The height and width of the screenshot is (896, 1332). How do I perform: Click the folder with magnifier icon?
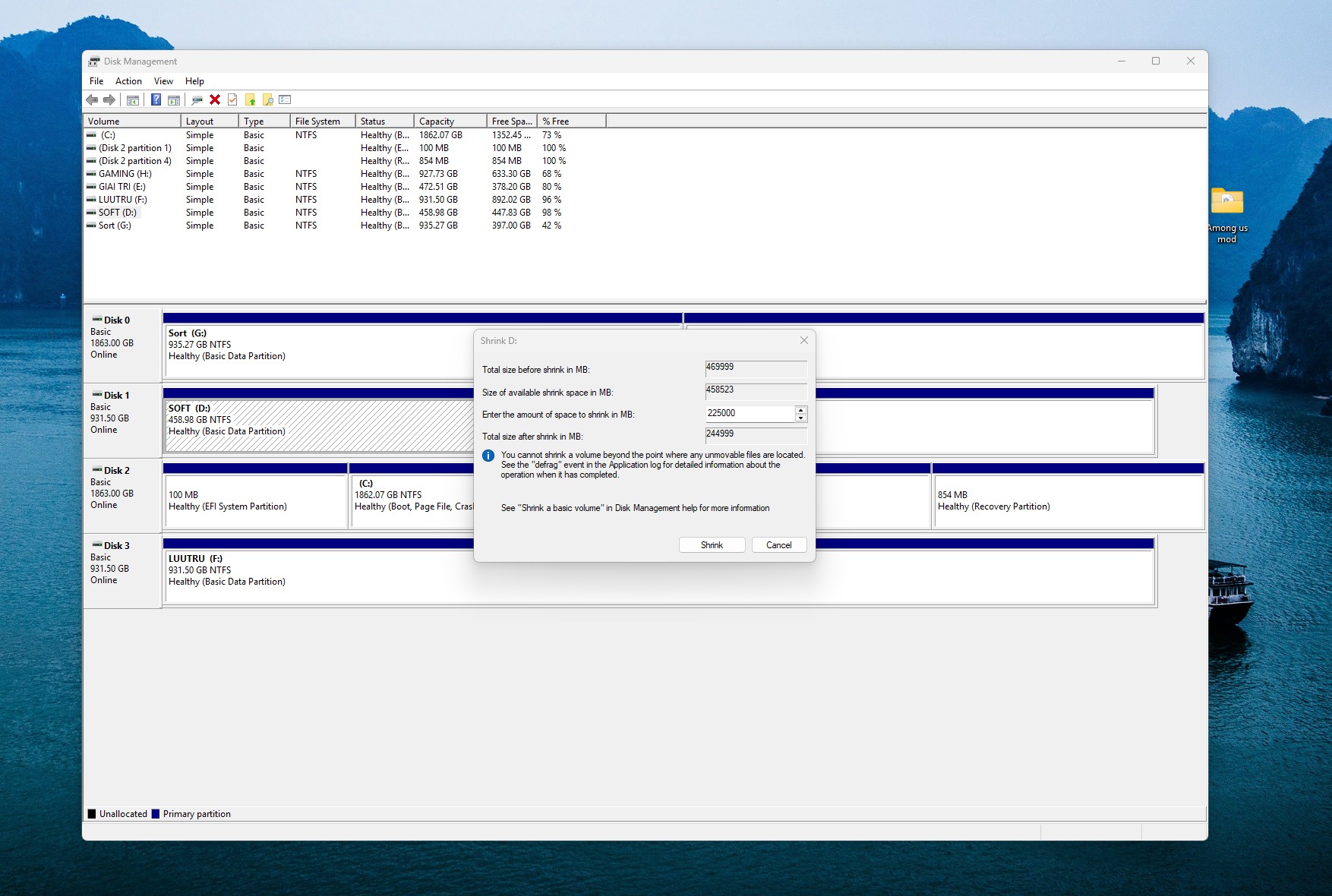pyautogui.click(x=267, y=100)
